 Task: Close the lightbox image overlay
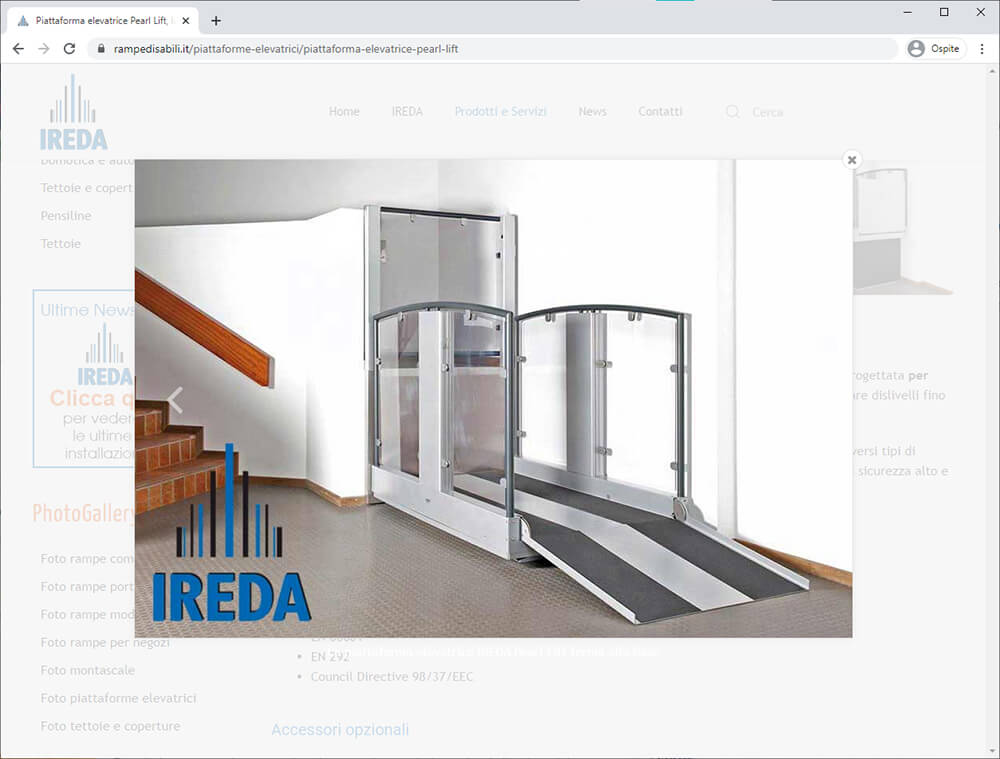(851, 159)
